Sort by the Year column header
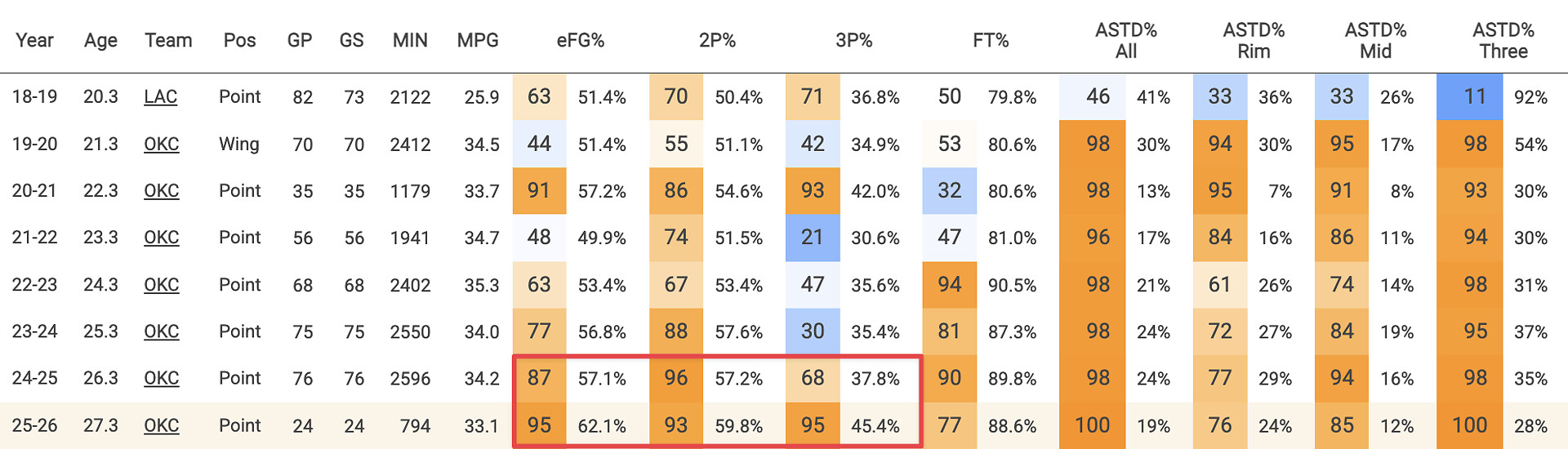The height and width of the screenshot is (449, 1568). pyautogui.click(x=34, y=41)
